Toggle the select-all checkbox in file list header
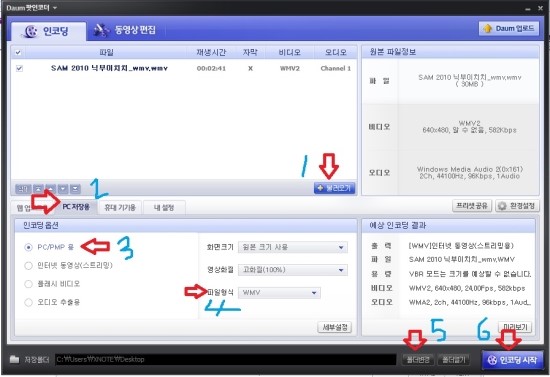 coord(18,53)
